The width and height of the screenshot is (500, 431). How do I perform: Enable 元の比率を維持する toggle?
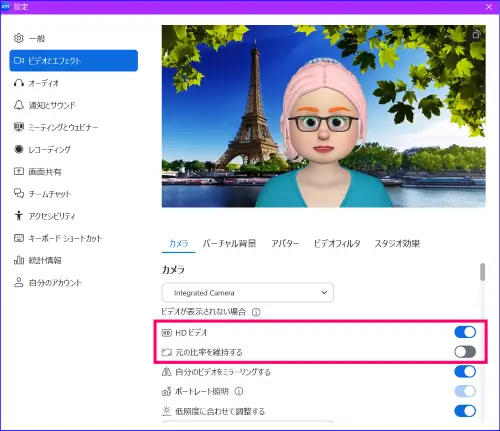pos(465,352)
